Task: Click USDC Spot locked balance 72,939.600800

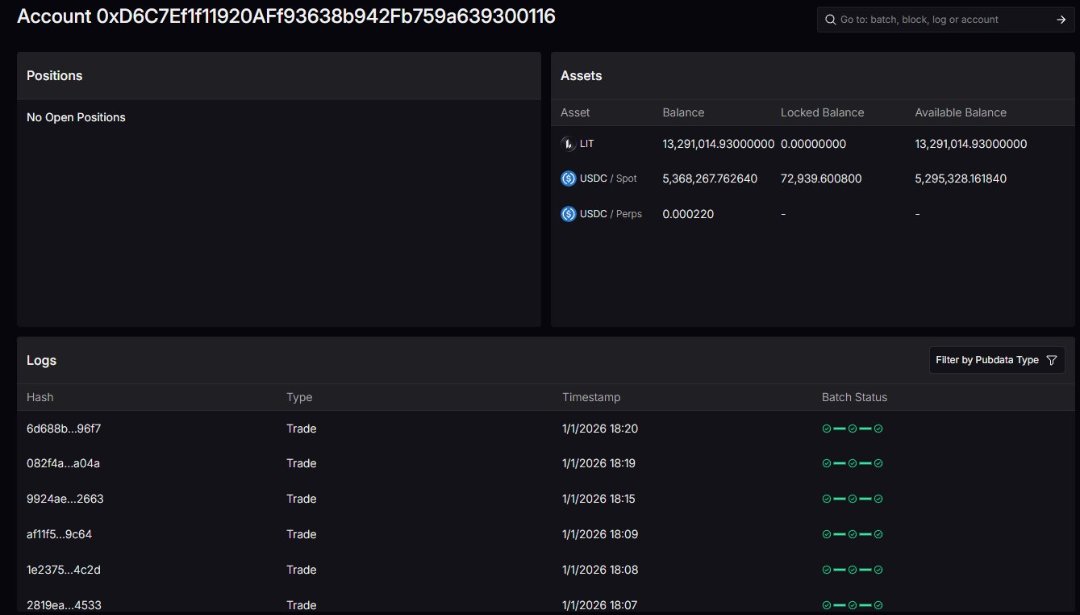Action: tap(821, 179)
